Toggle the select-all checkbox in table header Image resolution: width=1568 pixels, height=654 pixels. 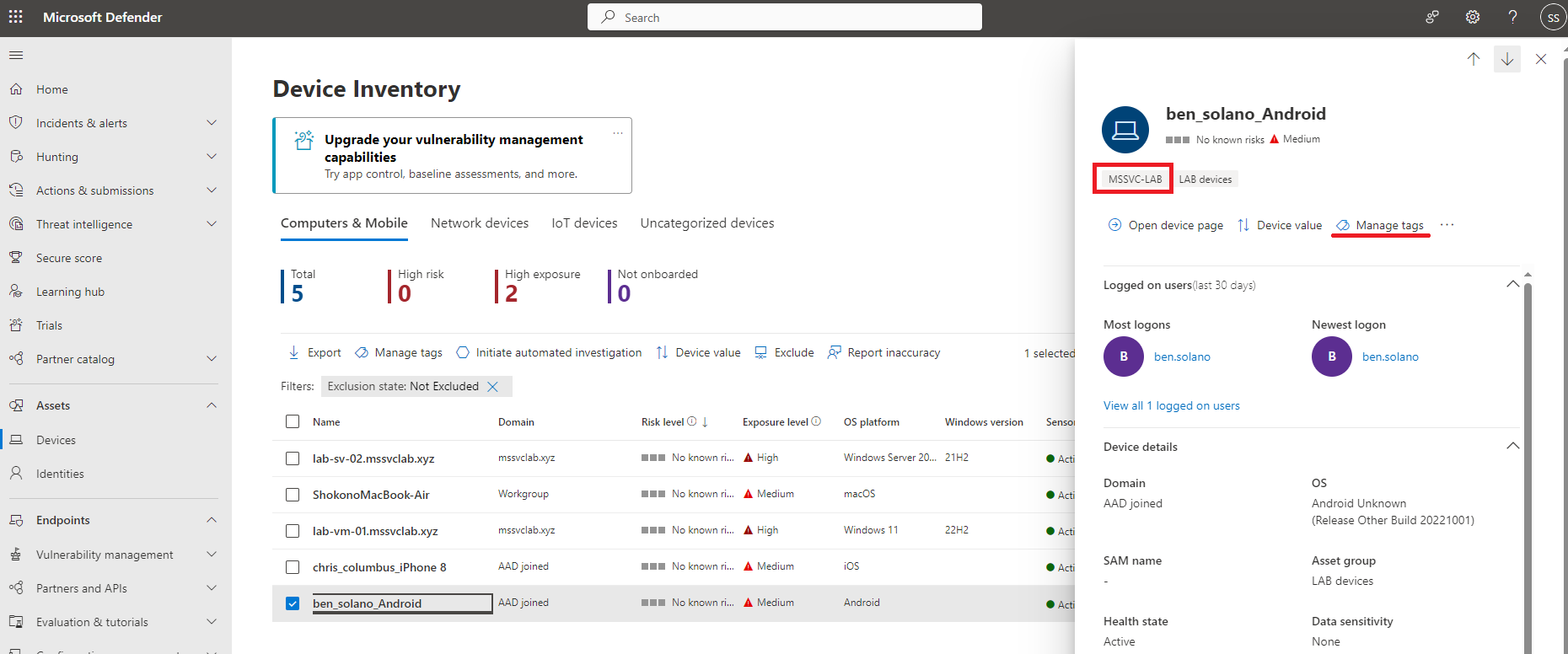(x=293, y=421)
